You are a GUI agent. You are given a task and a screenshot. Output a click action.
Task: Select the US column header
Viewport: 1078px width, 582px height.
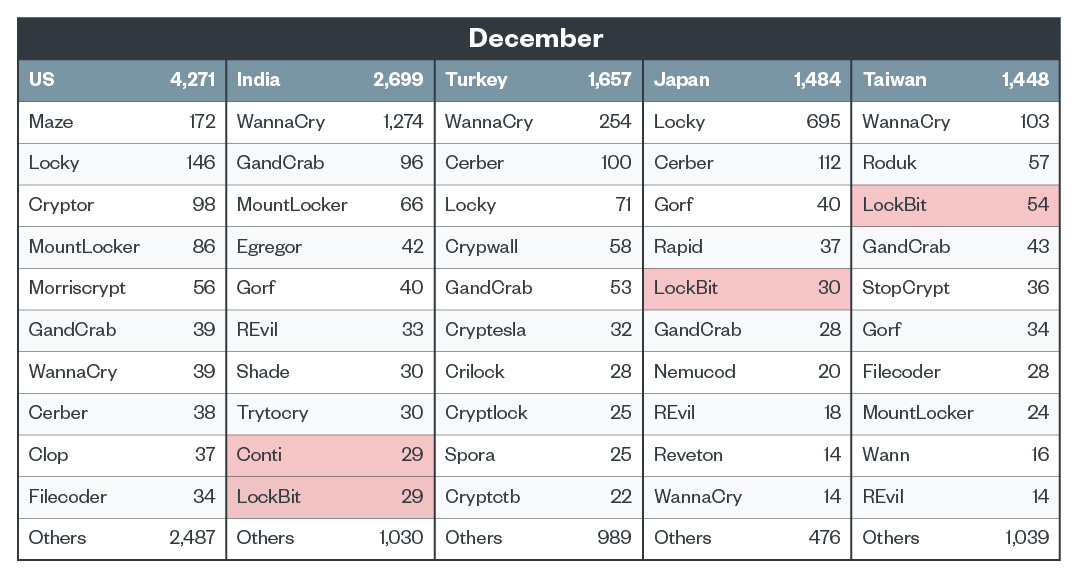[122, 80]
